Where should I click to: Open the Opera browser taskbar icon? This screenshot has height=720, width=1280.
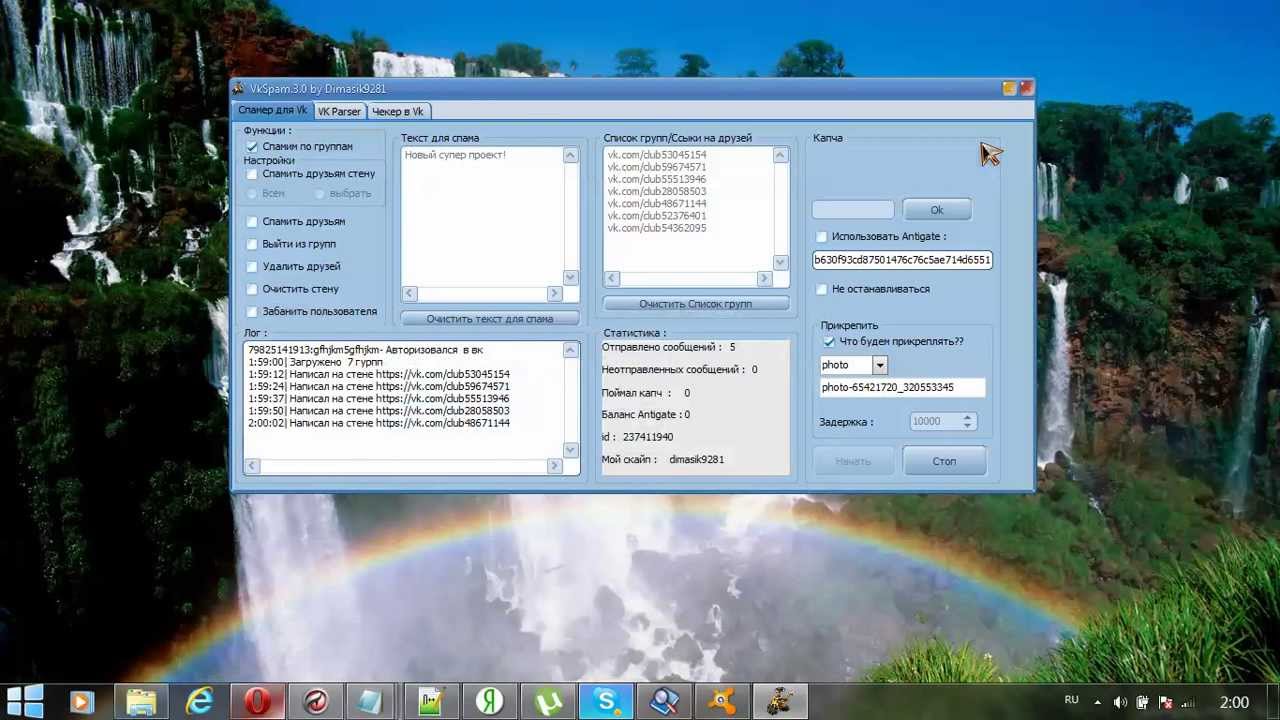(257, 701)
